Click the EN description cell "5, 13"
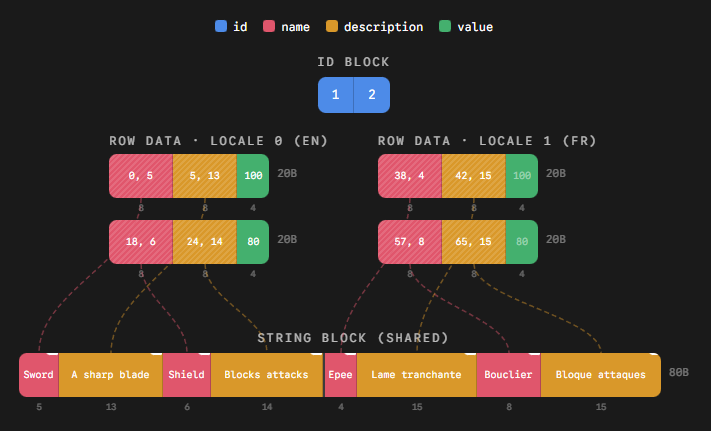This screenshot has width=711, height=431. (205, 176)
